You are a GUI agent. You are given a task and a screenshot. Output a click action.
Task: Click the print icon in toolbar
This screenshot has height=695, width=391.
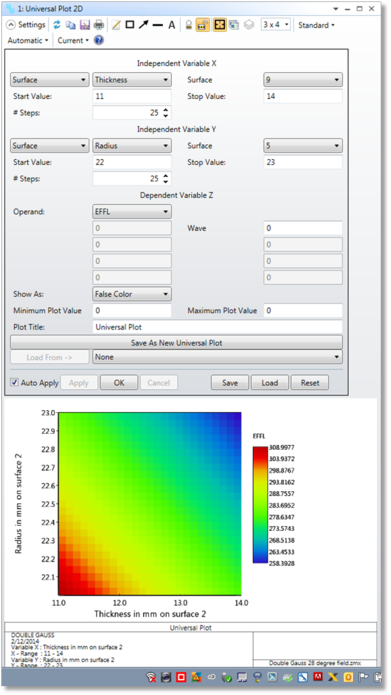(99, 25)
